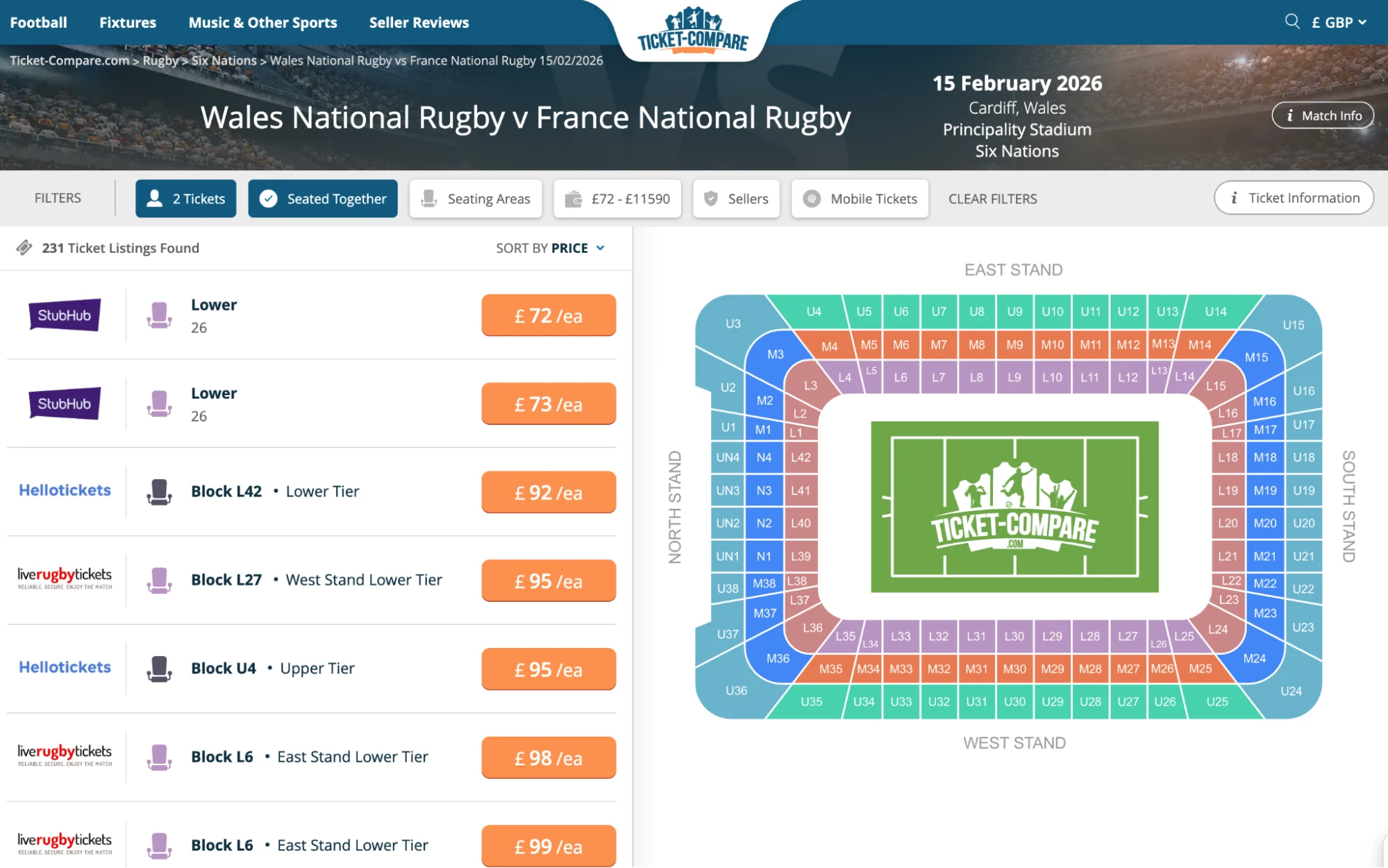Toggle the Mobile Tickets filter on
The image size is (1388, 868).
860,199
